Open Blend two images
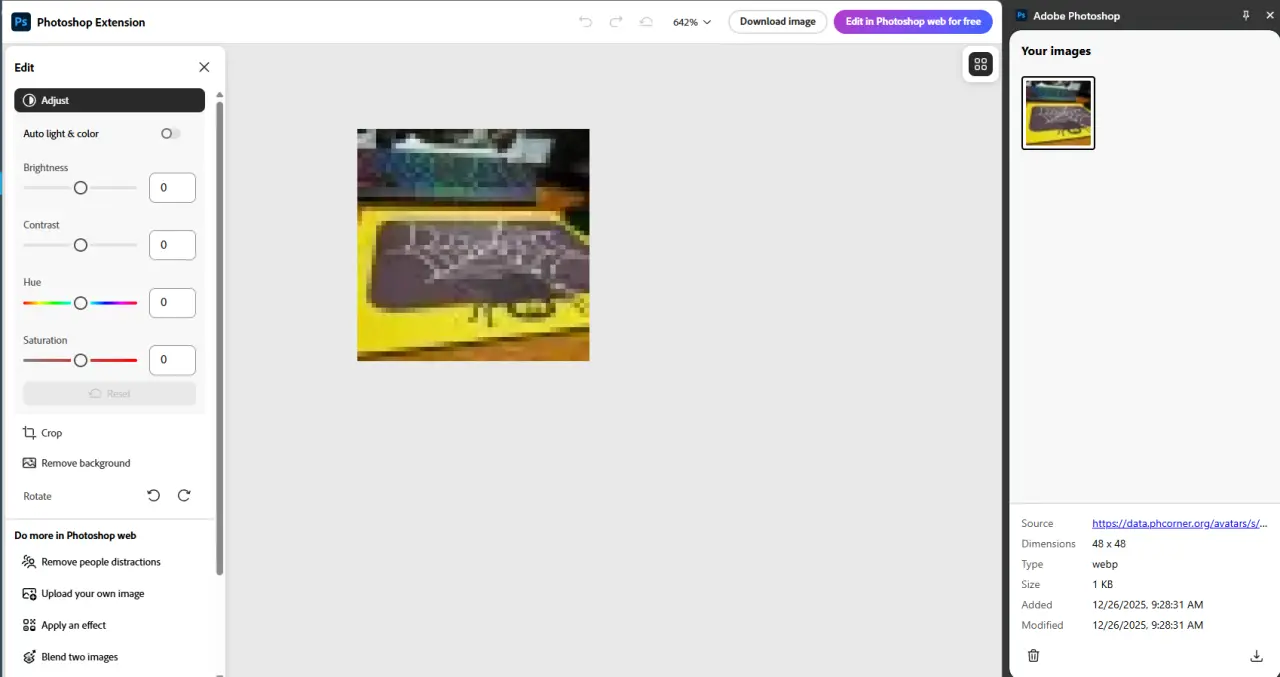The height and width of the screenshot is (677, 1280). 70,657
